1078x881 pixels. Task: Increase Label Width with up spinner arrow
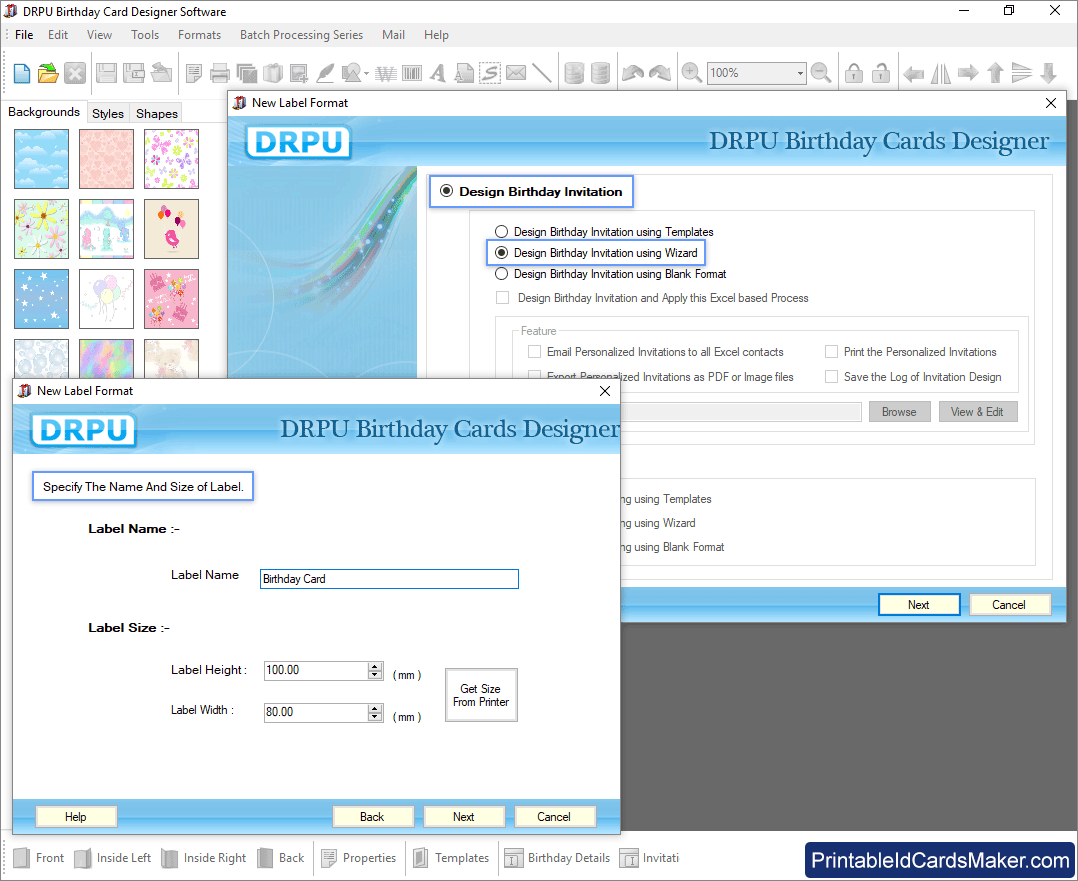[375, 708]
